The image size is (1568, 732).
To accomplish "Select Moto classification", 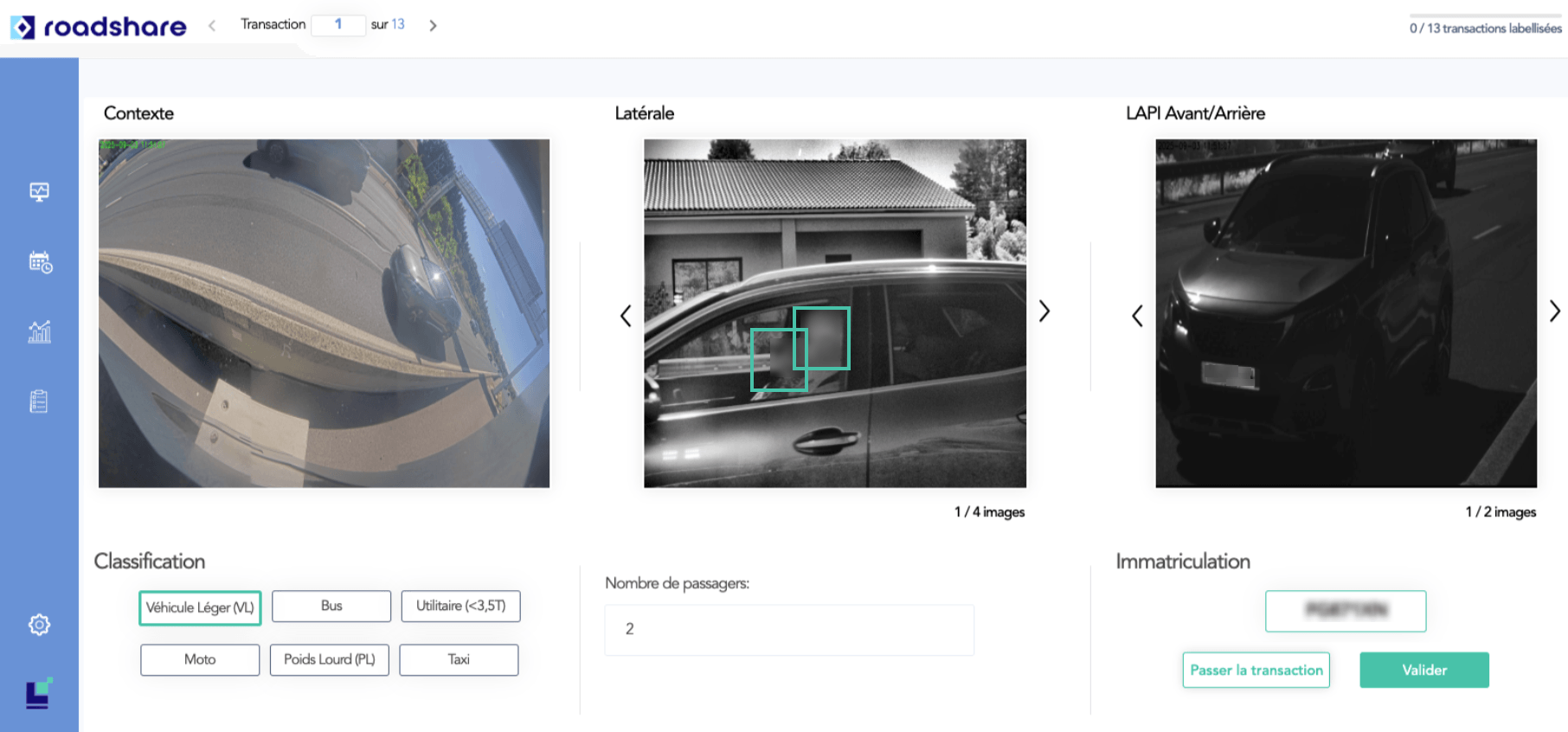I will (x=200, y=659).
